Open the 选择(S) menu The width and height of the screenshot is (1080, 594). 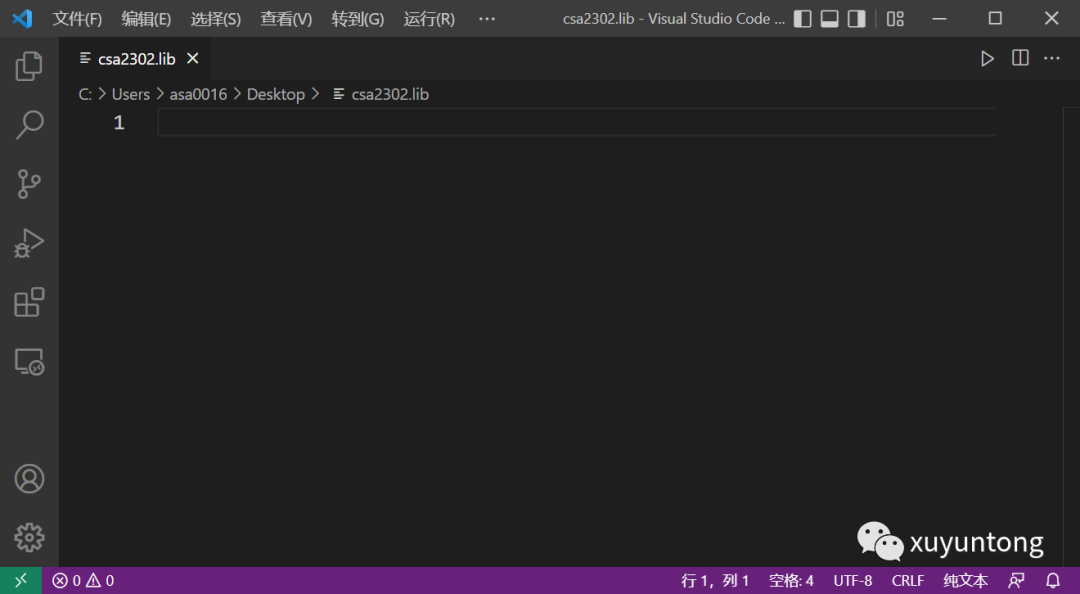click(x=216, y=19)
